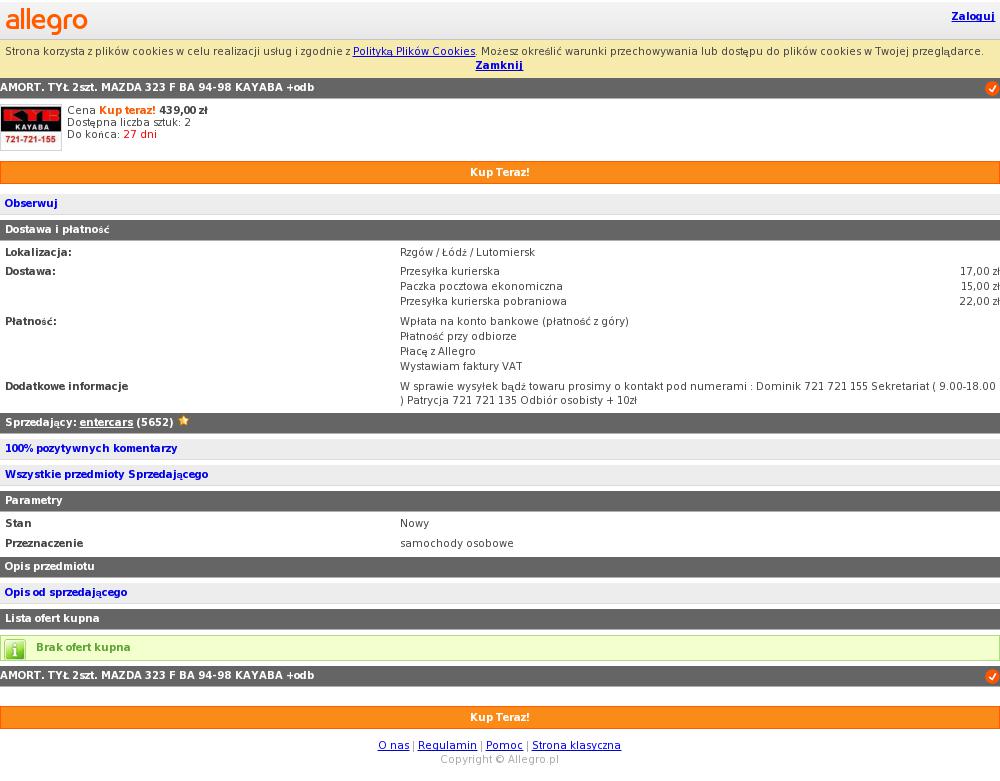Open the Polityką Plików Cookies link
Viewport: 1000px width, 781px height.
414,51
